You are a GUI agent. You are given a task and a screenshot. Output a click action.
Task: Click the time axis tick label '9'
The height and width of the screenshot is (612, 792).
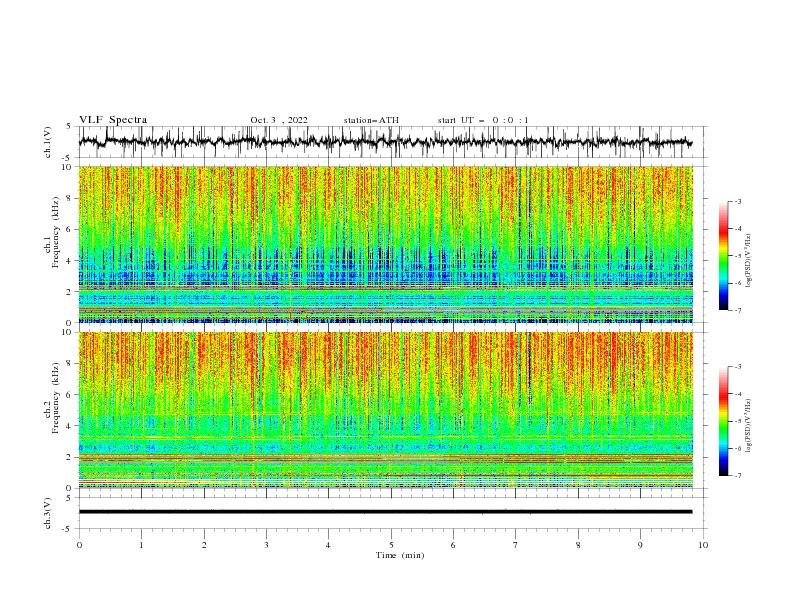pos(640,545)
